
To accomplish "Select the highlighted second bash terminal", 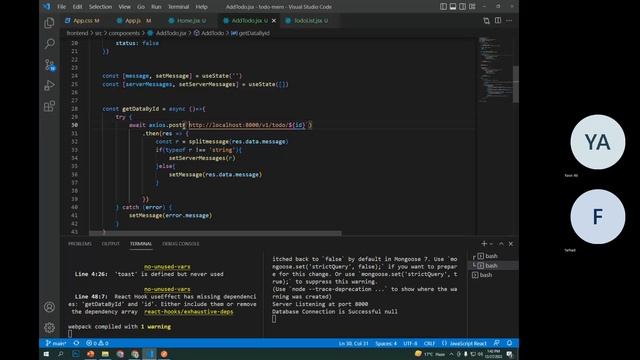I will (x=493, y=265).
